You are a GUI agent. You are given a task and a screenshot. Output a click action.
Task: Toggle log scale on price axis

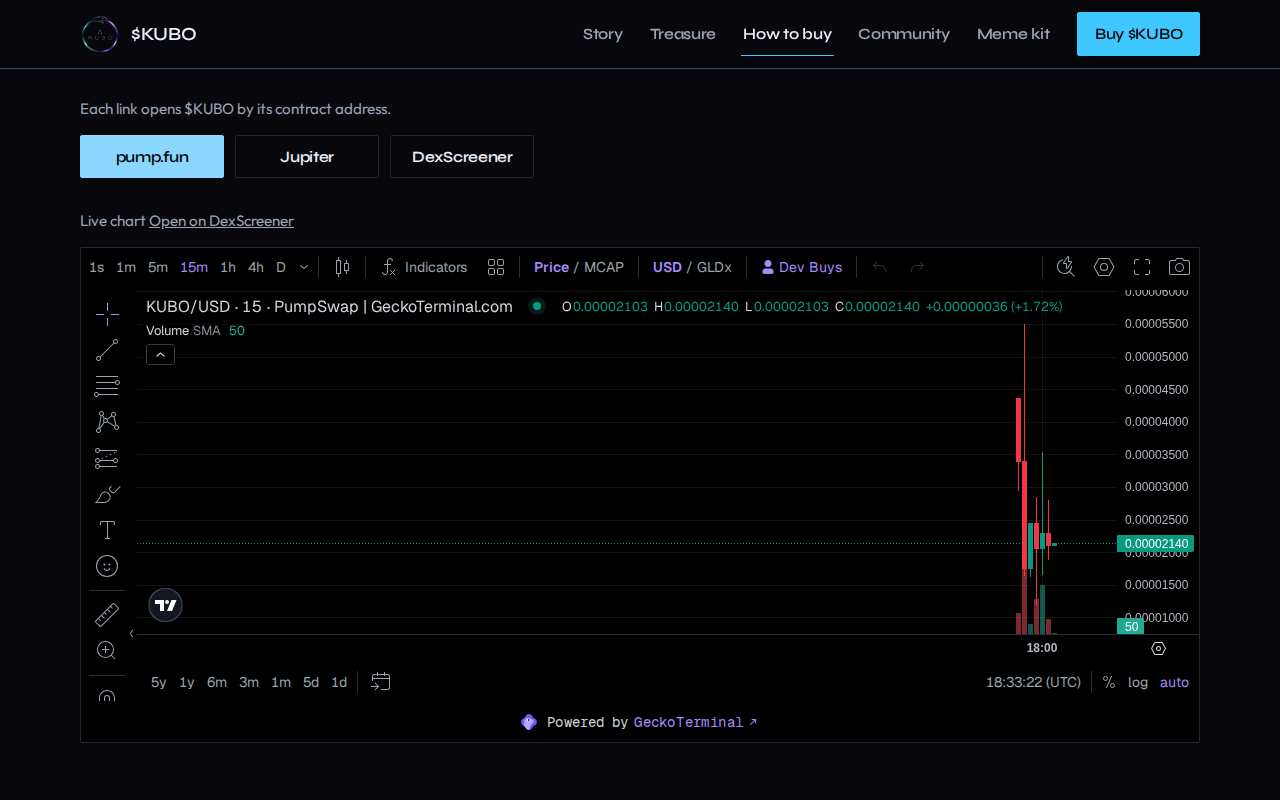click(1138, 682)
